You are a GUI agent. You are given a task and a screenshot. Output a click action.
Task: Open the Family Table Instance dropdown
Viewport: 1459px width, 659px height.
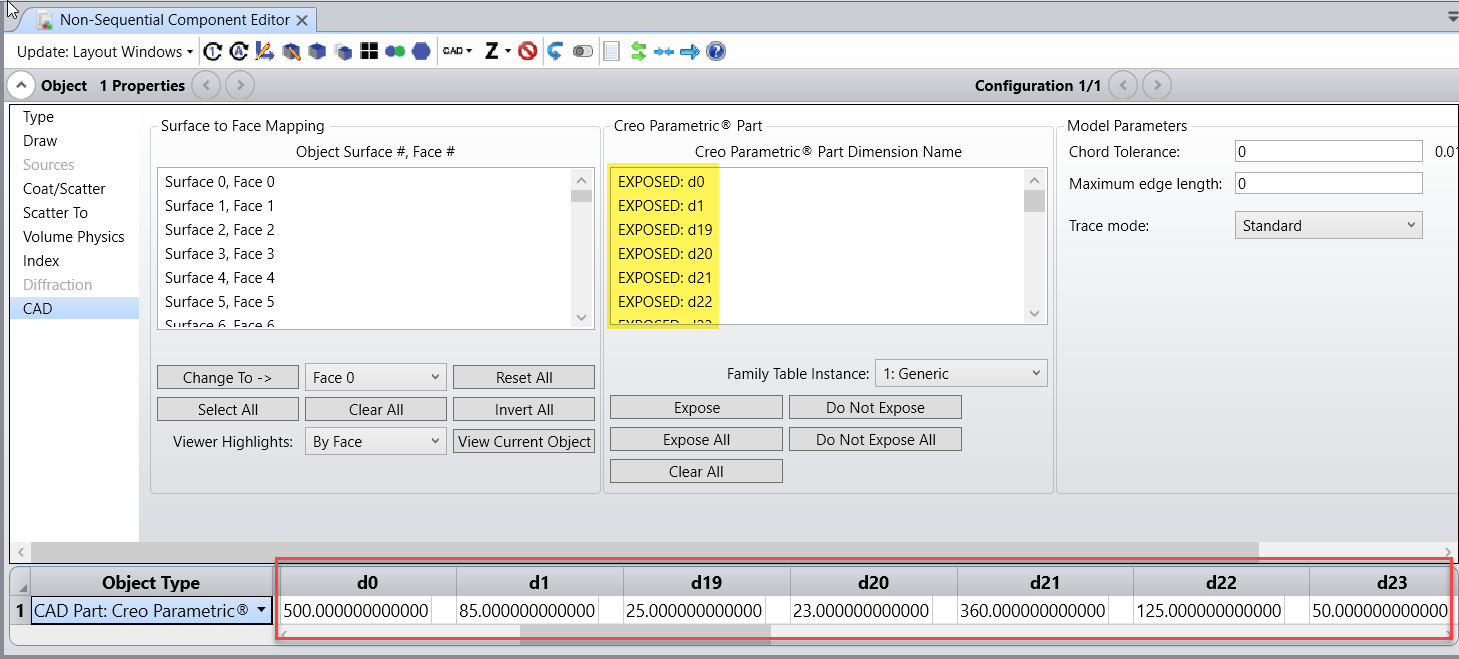961,374
